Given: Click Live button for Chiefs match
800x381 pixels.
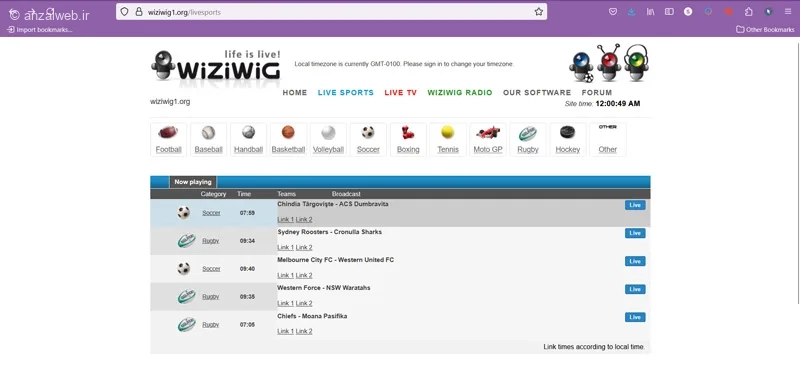Looking at the screenshot, I should pos(635,317).
